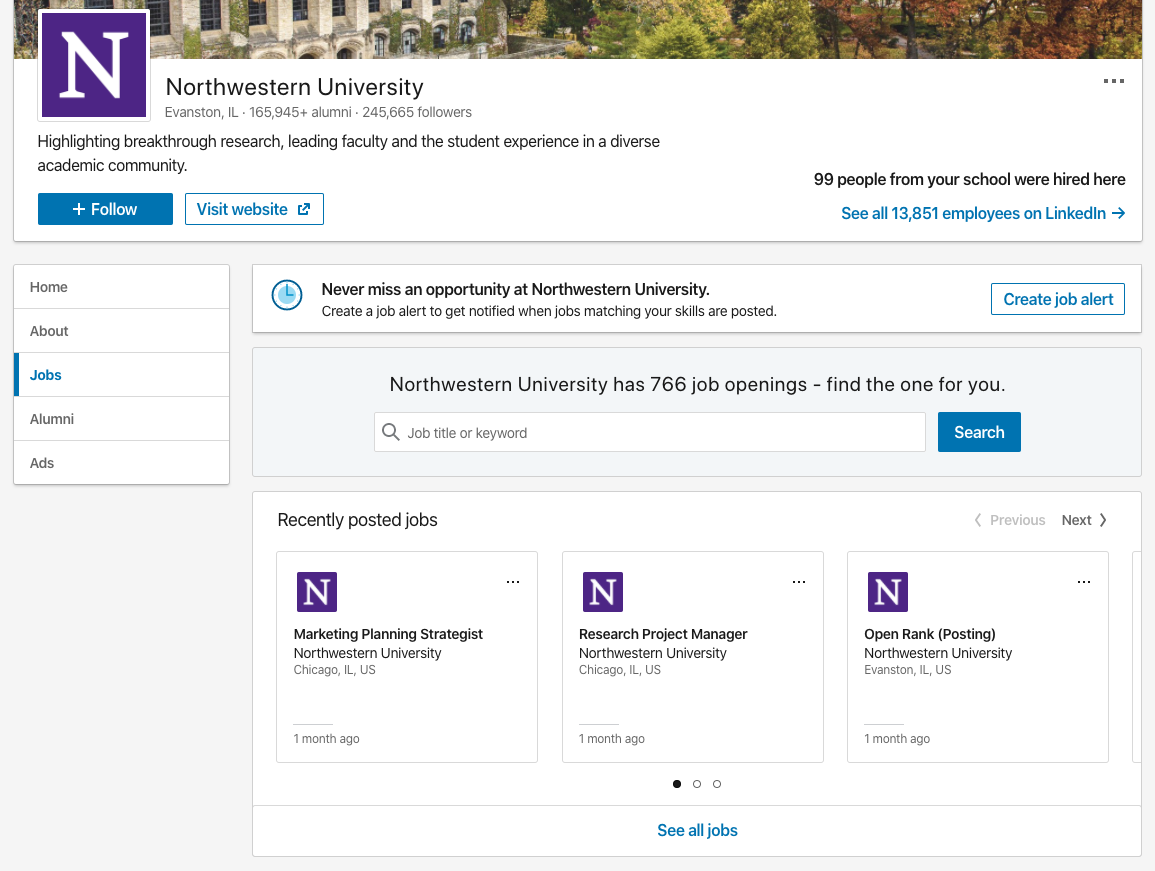Image resolution: width=1155 pixels, height=871 pixels.
Task: Show previous recently posted jobs
Action: (x=1009, y=520)
